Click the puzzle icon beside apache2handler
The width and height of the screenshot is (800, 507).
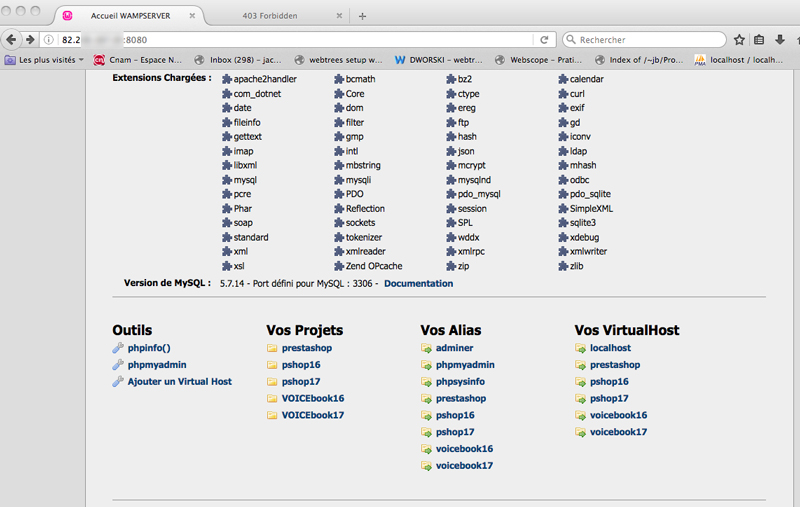pyautogui.click(x=227, y=79)
